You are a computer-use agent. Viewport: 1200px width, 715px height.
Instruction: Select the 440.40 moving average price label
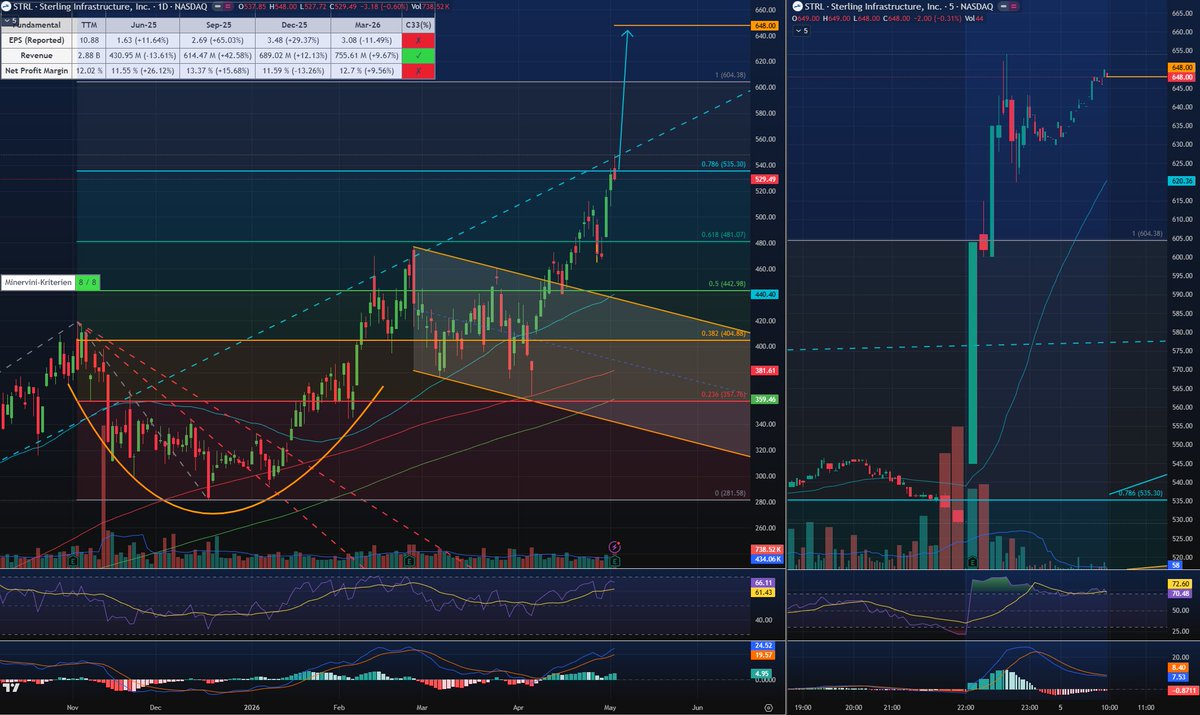[765, 296]
